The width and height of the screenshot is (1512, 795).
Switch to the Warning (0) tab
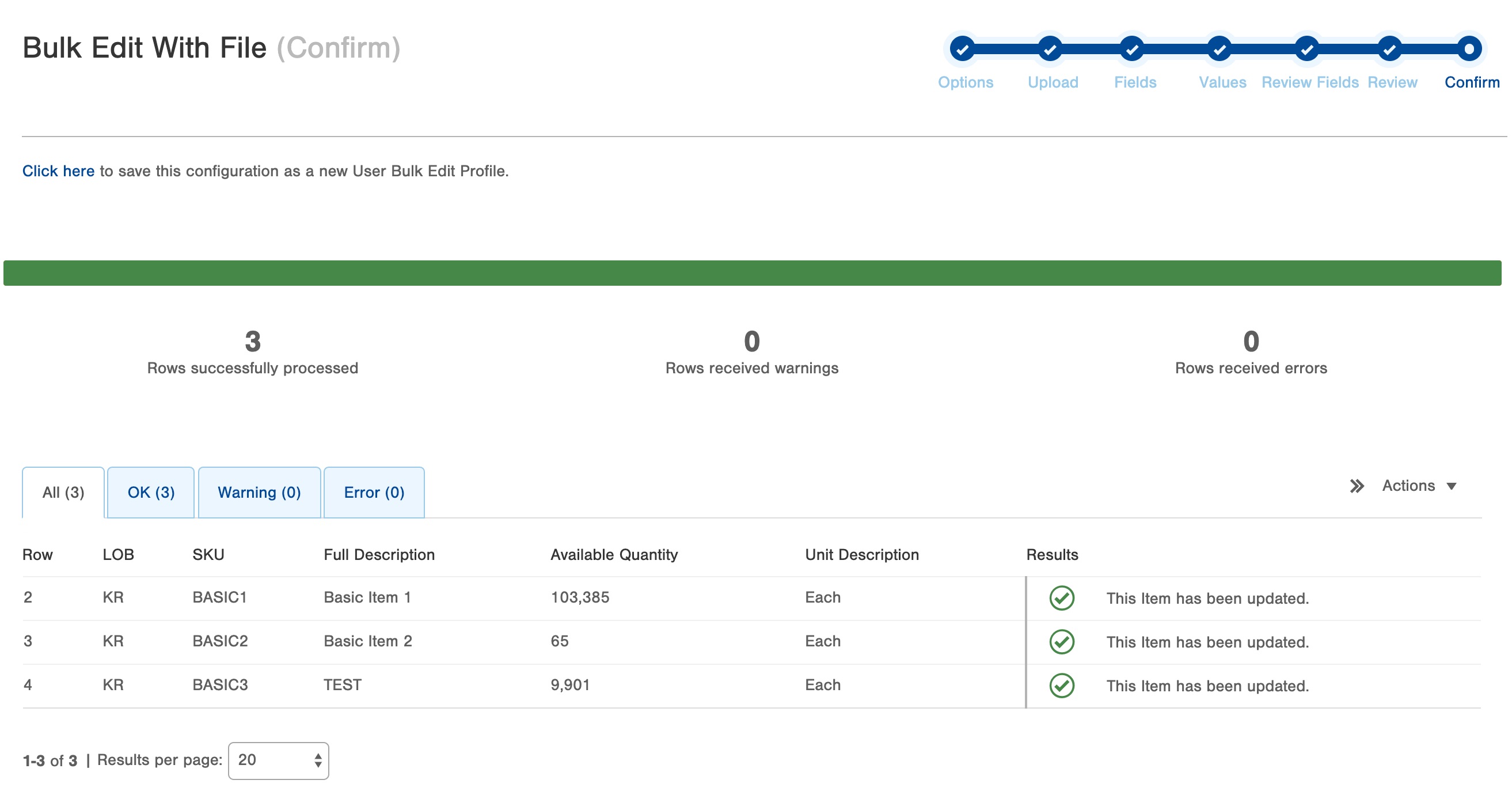(259, 492)
